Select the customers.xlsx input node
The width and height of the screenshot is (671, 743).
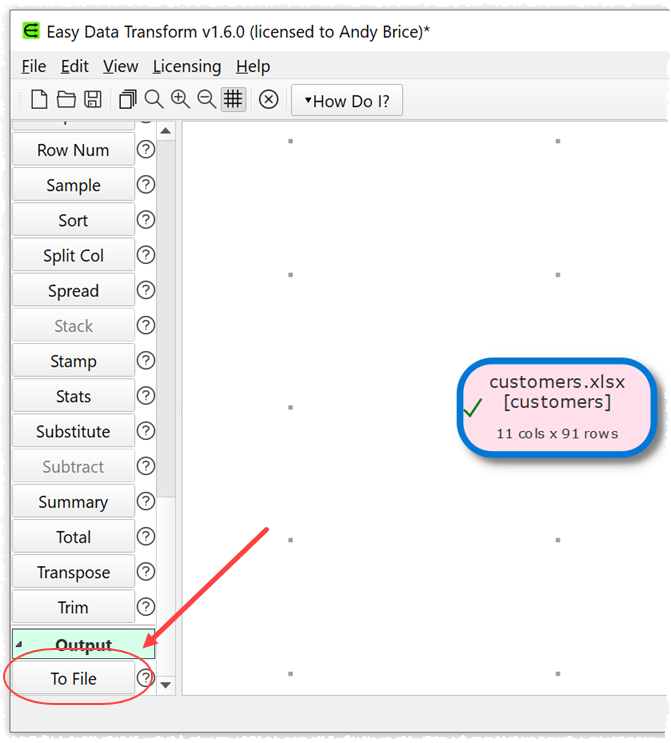click(x=557, y=408)
